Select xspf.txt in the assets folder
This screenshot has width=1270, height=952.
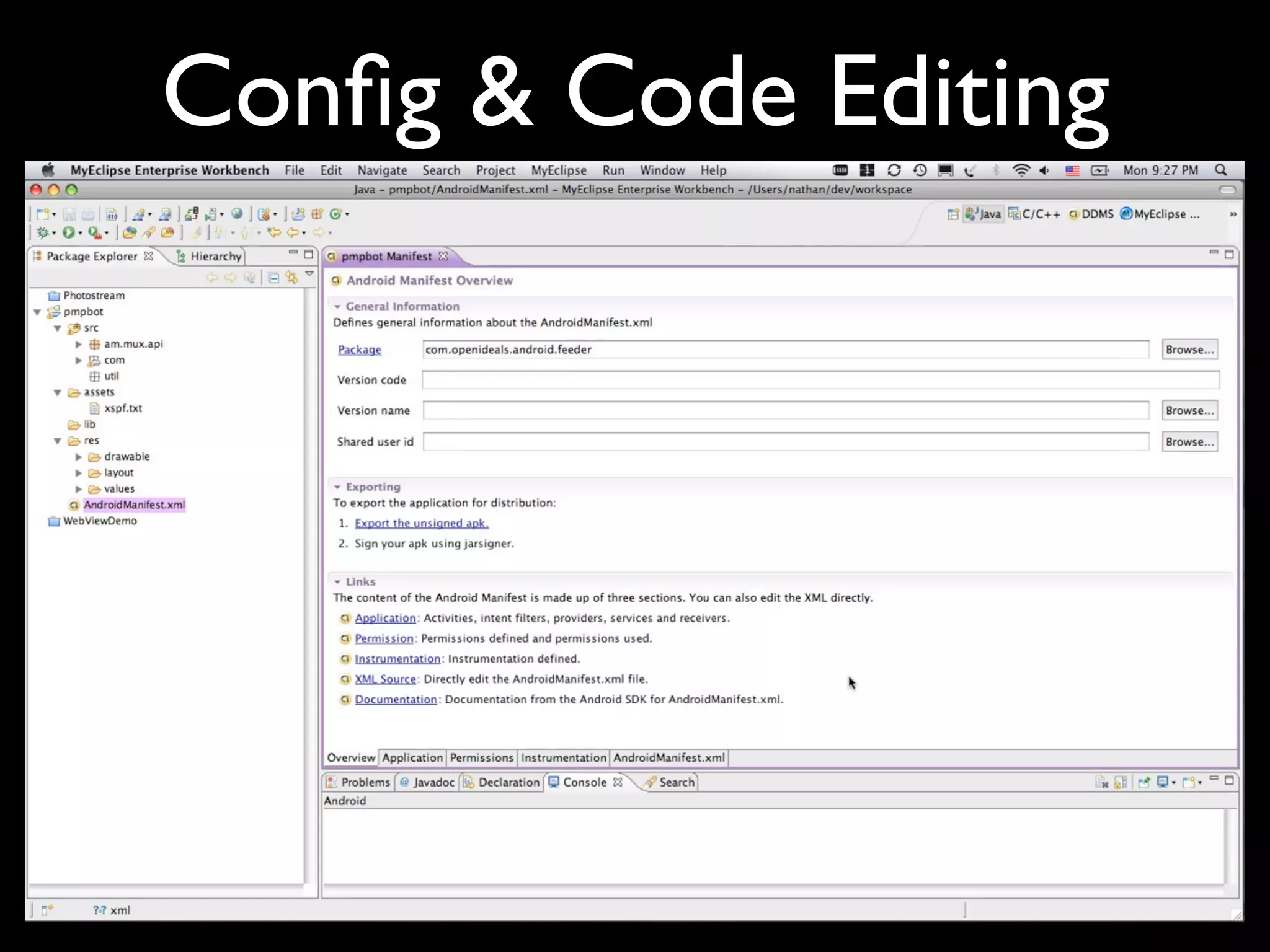pyautogui.click(x=123, y=408)
